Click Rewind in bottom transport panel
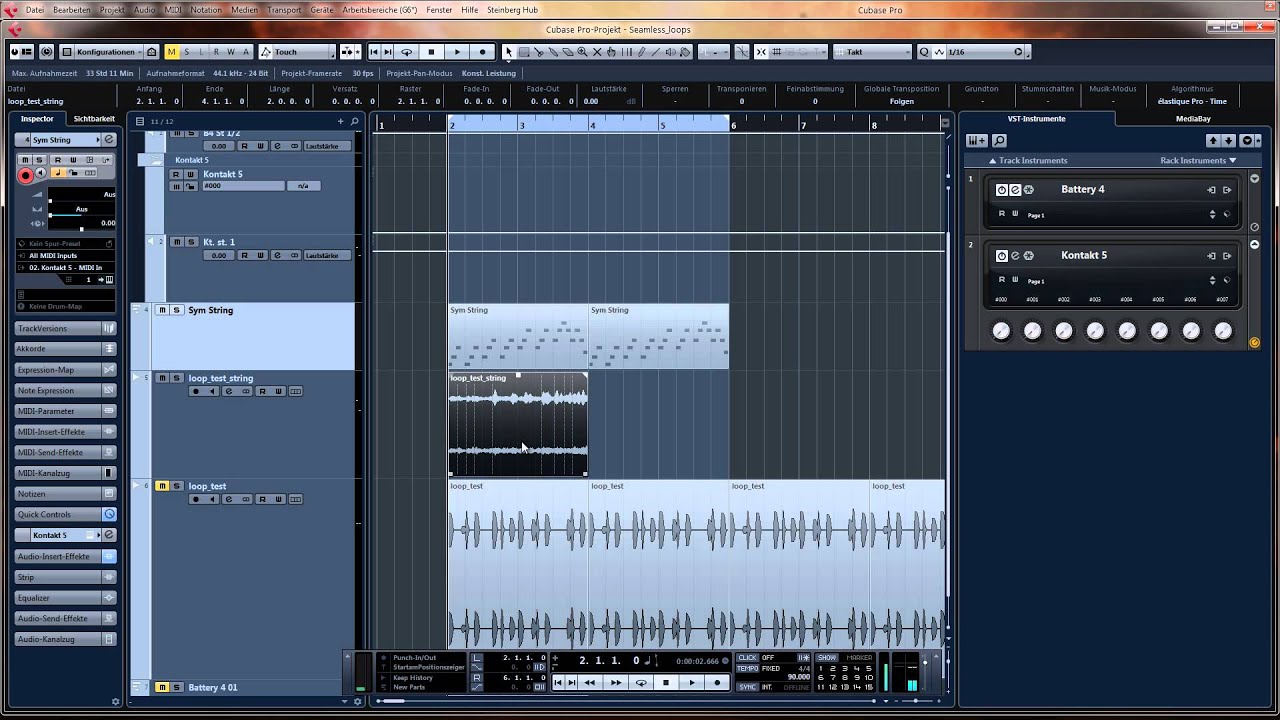 589,682
